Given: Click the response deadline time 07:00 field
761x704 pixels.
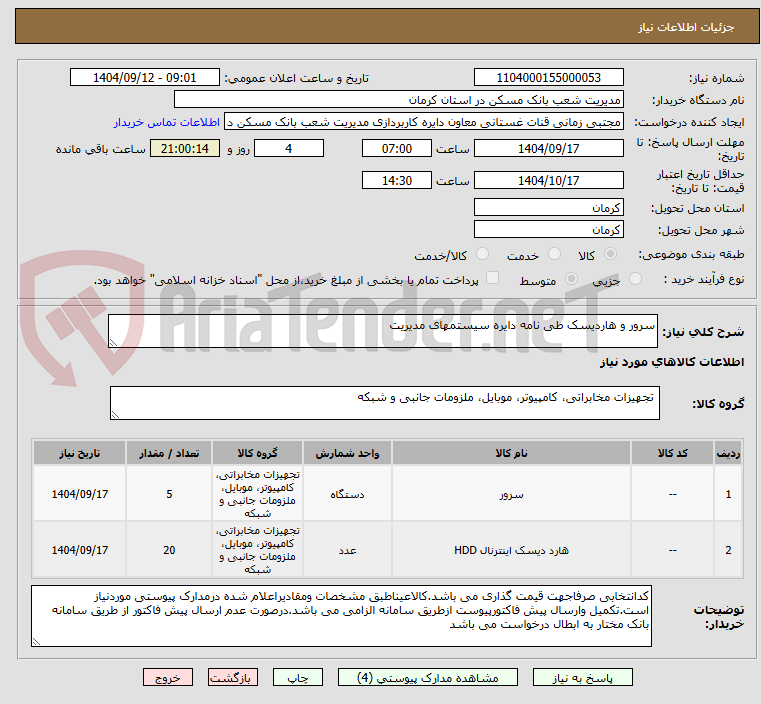Looking at the screenshot, I should click(397, 148).
